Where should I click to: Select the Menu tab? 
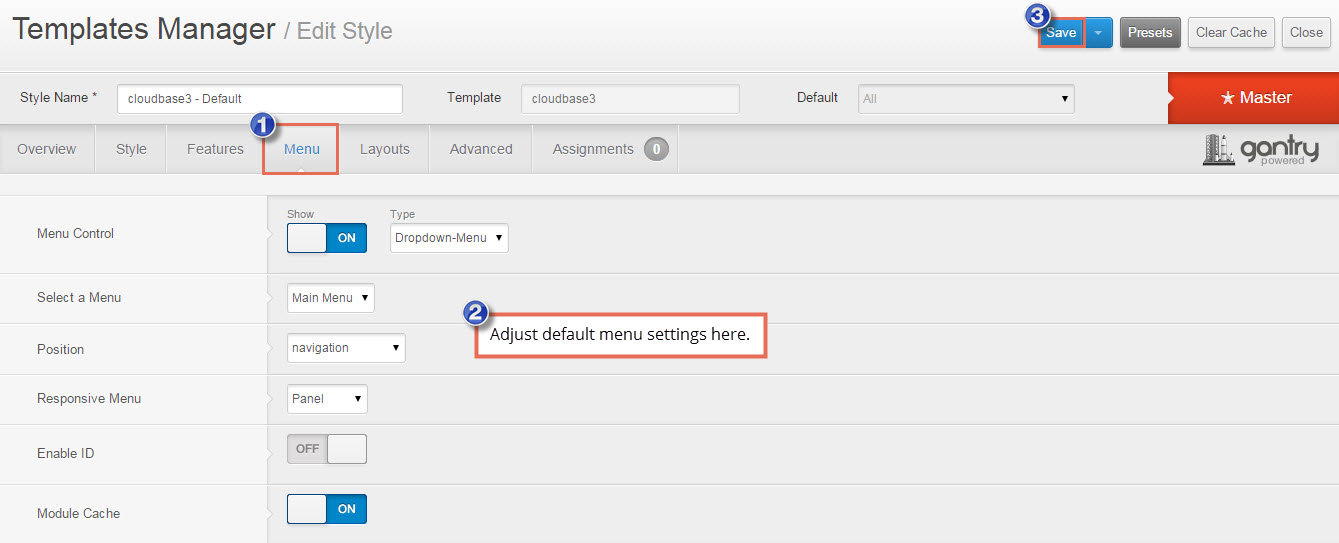(x=301, y=149)
